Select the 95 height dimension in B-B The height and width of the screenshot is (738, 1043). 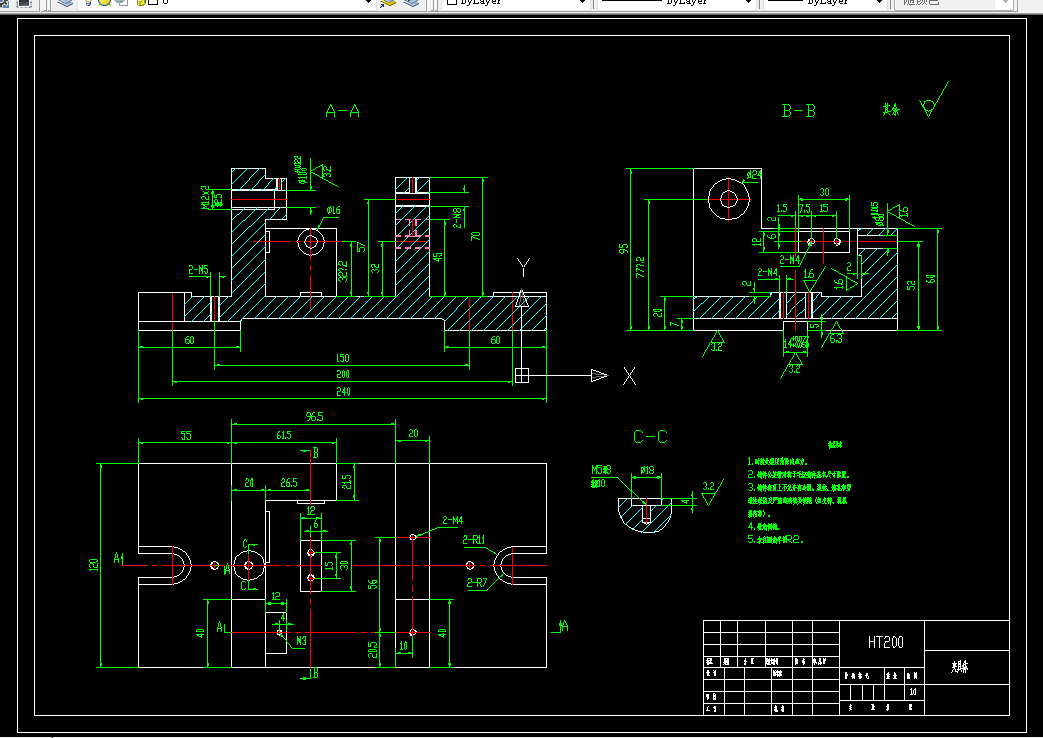click(x=623, y=248)
